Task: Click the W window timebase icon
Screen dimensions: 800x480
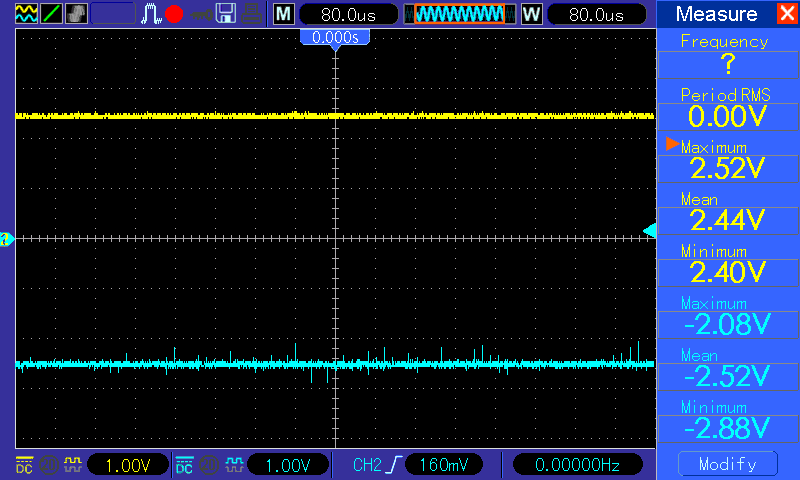Action: 532,14
